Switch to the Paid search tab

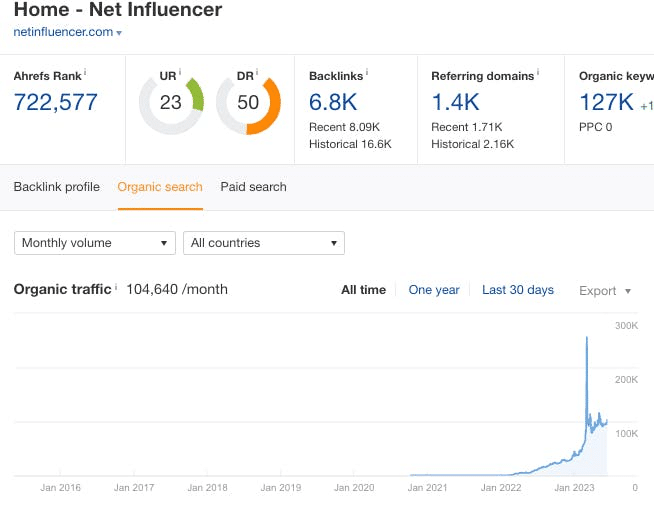253,187
